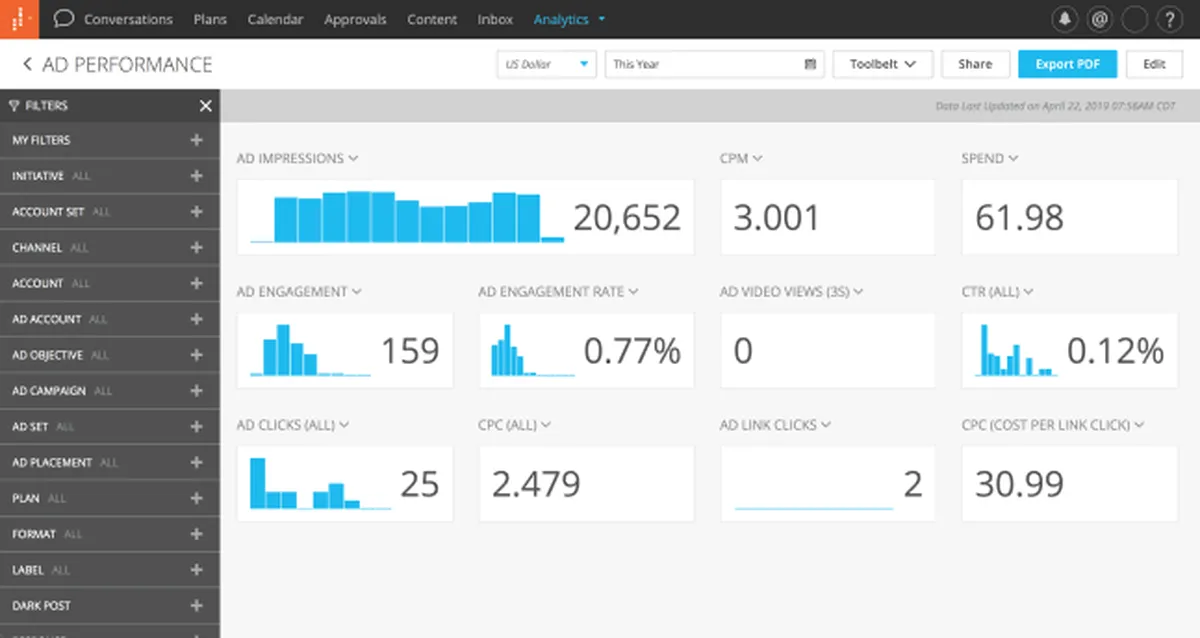Click the notifications bell icon
Screen dimensions: 1200x638
[x=1064, y=19]
